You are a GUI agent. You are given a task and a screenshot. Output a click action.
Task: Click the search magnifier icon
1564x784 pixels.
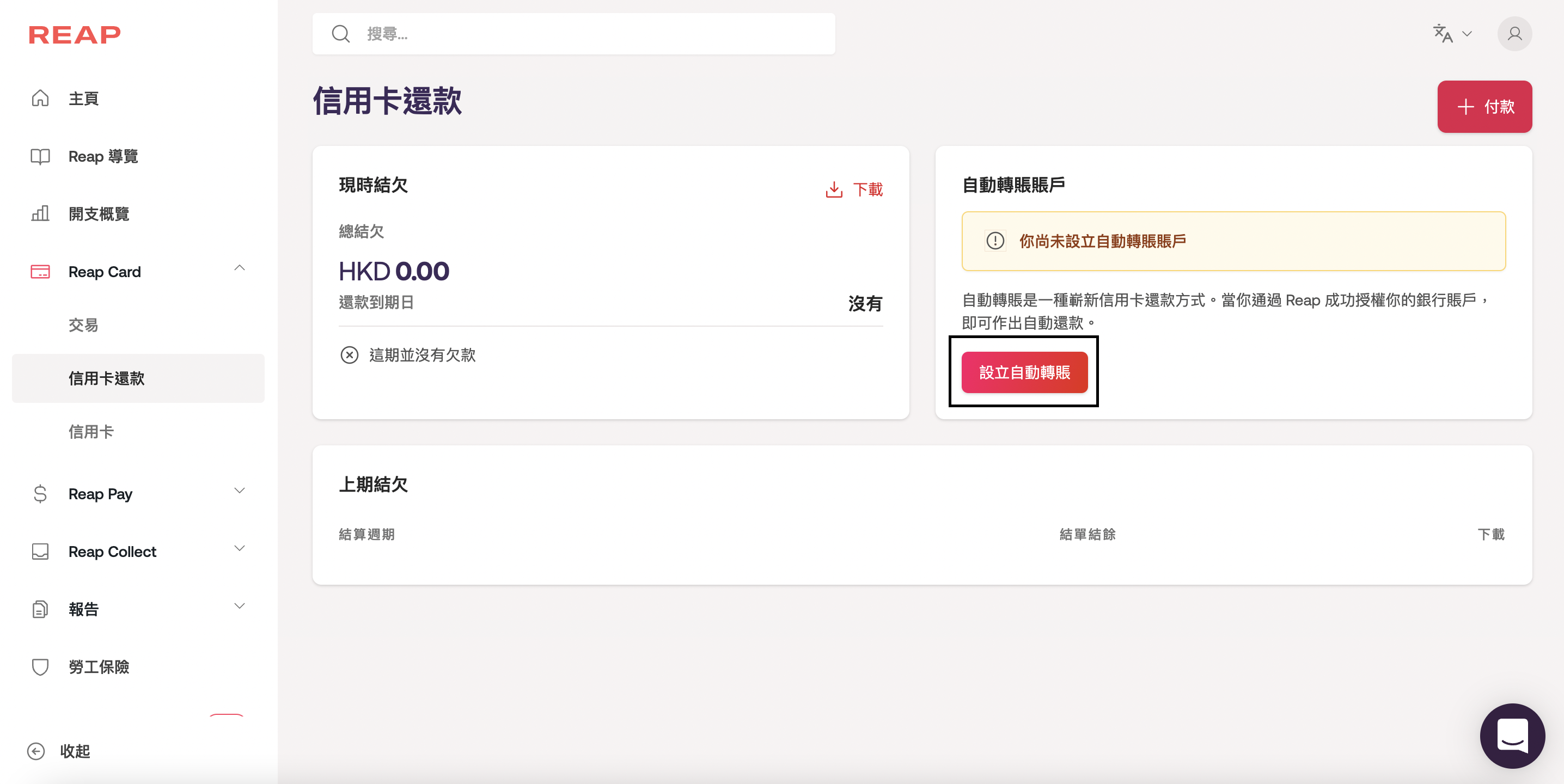pyautogui.click(x=340, y=34)
